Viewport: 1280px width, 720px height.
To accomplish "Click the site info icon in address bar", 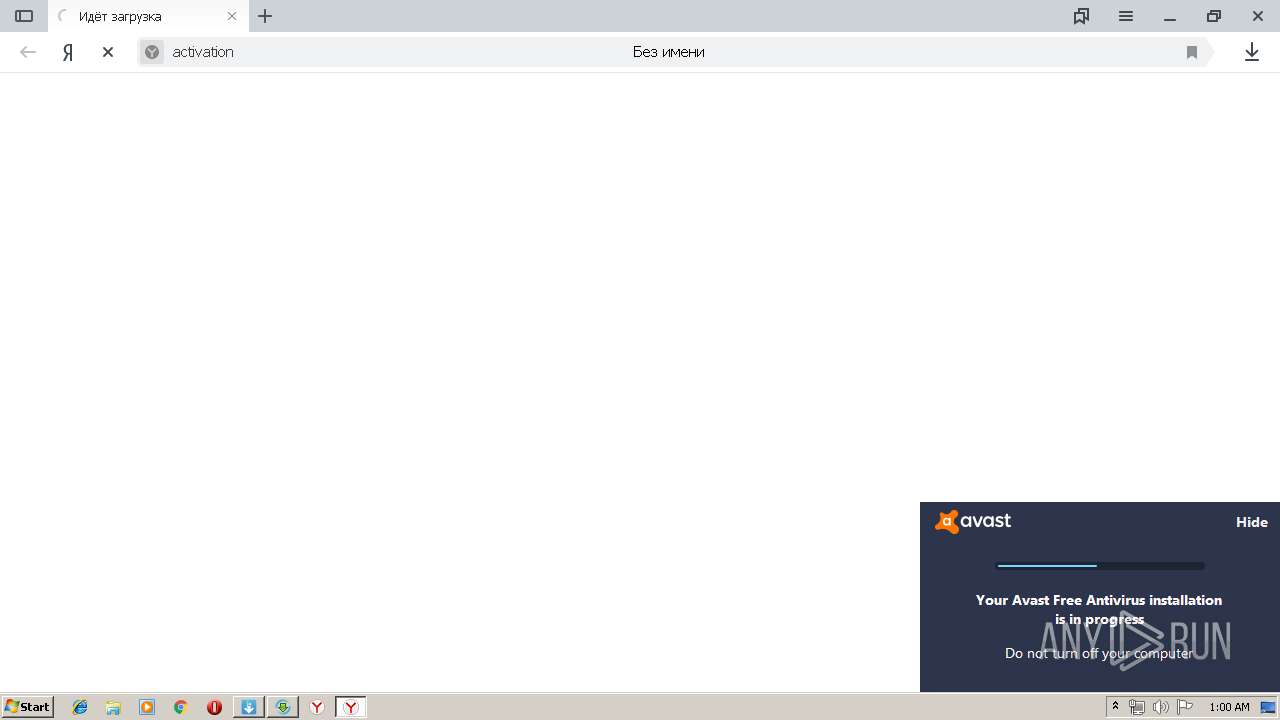I will coord(152,52).
